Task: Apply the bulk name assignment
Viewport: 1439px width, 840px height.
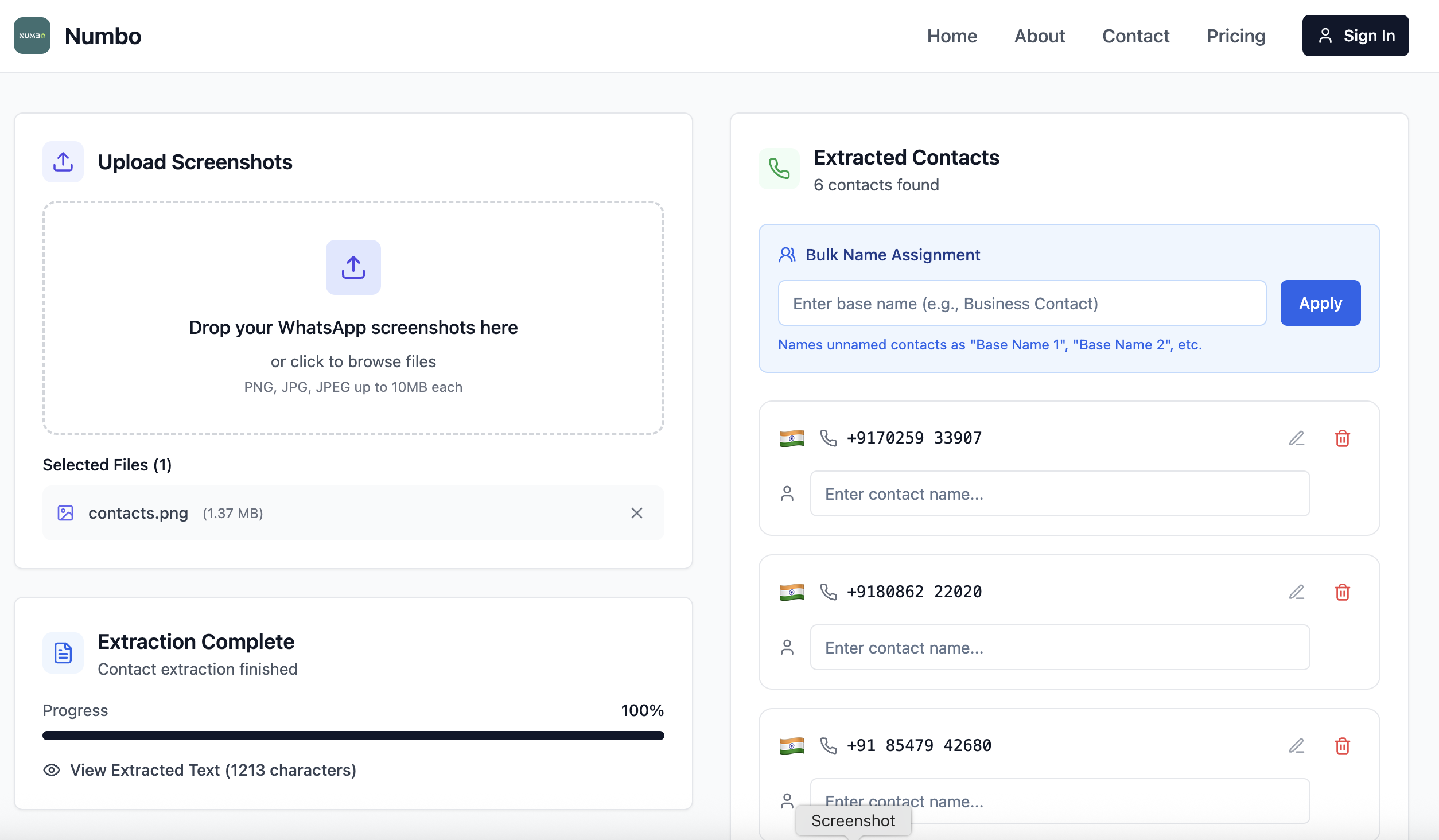Action: (x=1320, y=303)
